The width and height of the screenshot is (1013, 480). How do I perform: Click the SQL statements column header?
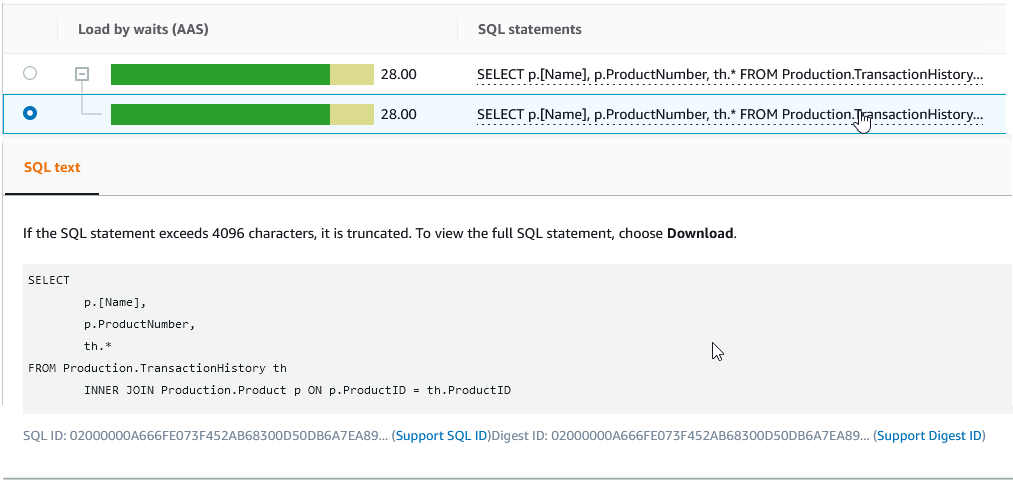pos(529,30)
